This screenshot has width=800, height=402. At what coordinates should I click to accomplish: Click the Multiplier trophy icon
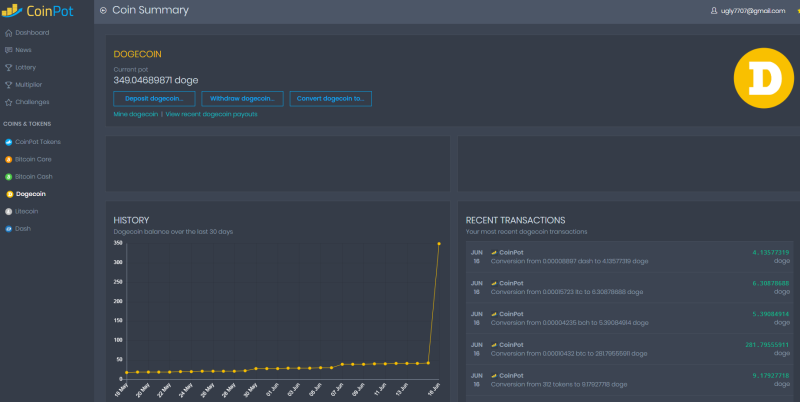coord(8,85)
